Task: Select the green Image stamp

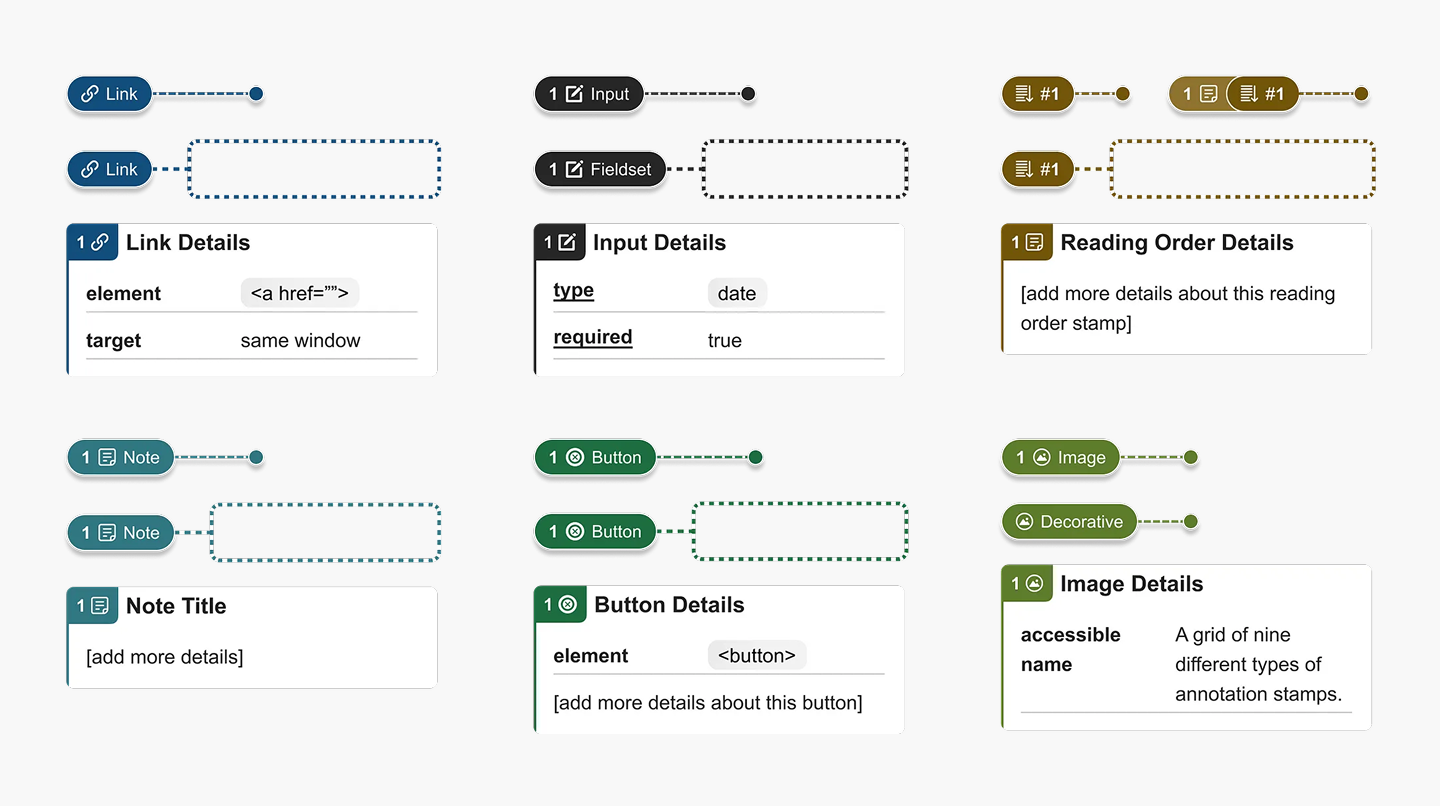Action: 1061,457
